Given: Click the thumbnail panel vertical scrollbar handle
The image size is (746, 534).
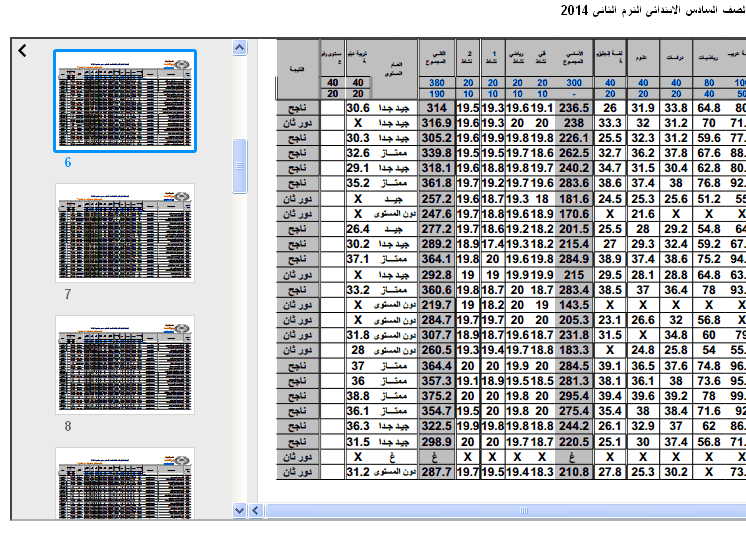Looking at the screenshot, I should (x=239, y=166).
